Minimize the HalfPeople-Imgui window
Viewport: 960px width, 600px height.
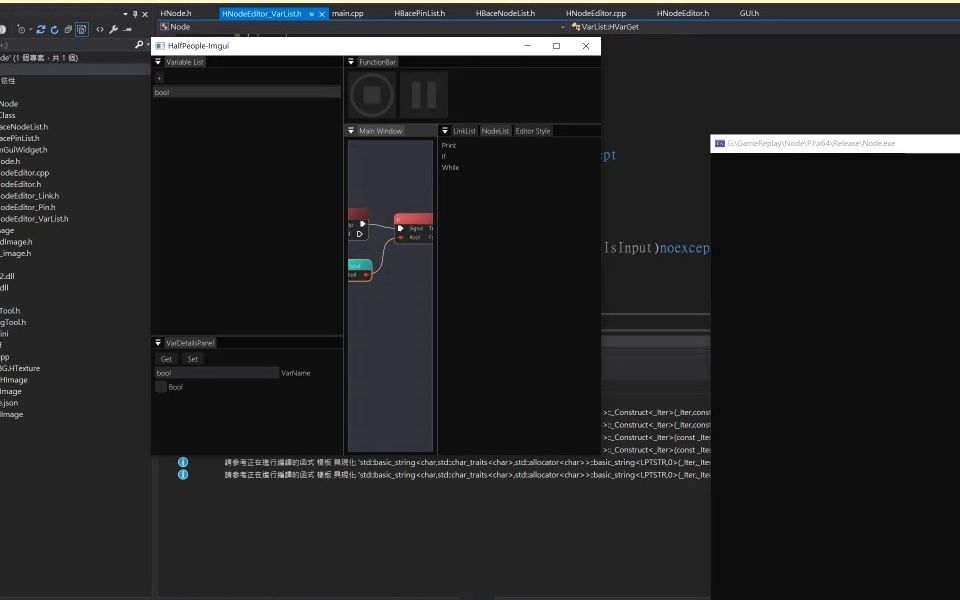pyautogui.click(x=527, y=46)
